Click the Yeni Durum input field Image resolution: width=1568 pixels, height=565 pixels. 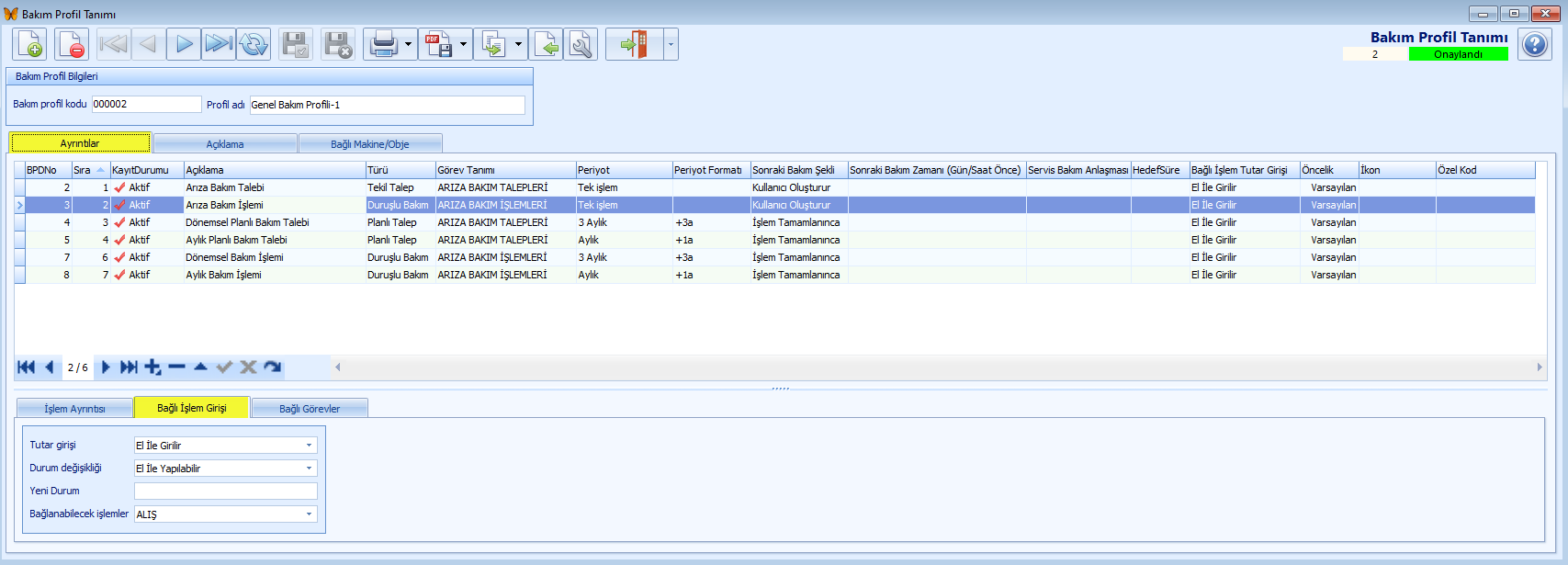pyautogui.click(x=226, y=492)
